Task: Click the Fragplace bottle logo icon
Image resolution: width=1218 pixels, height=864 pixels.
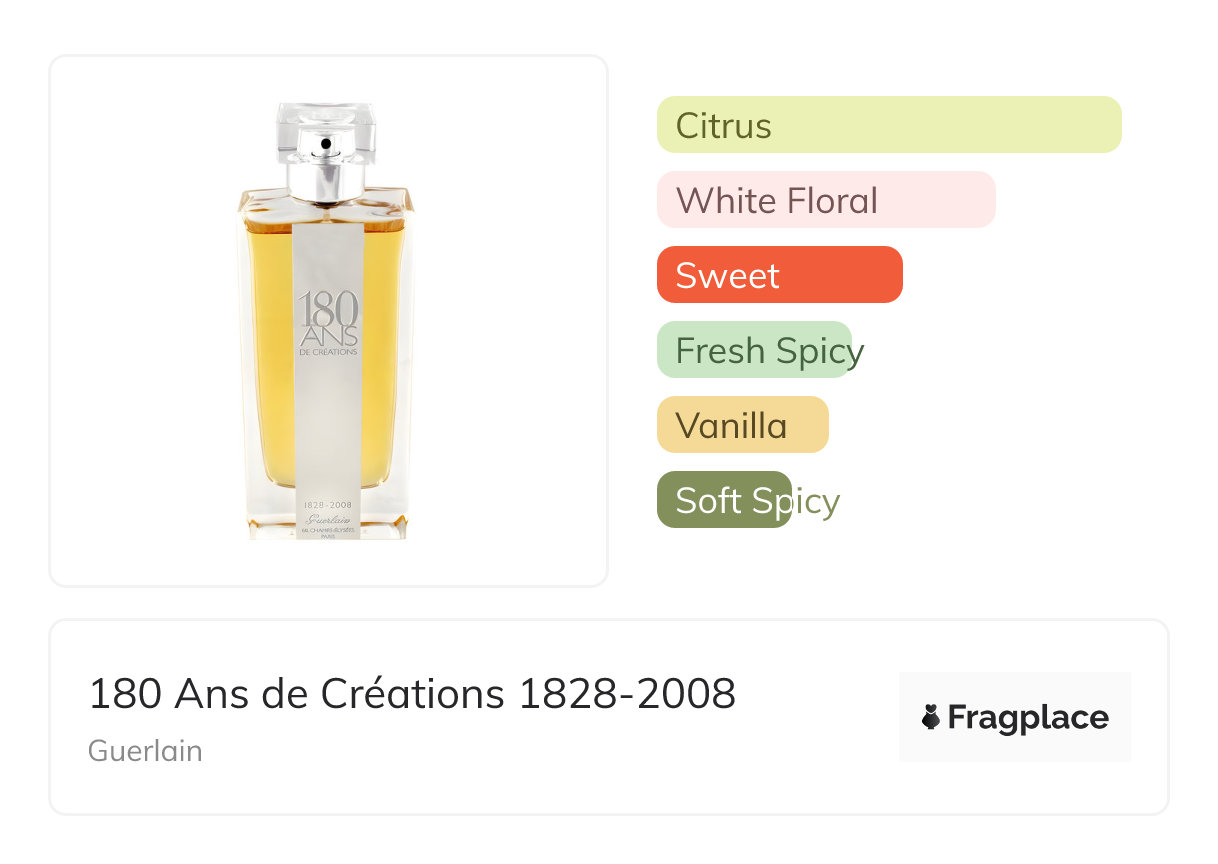Action: (x=931, y=717)
